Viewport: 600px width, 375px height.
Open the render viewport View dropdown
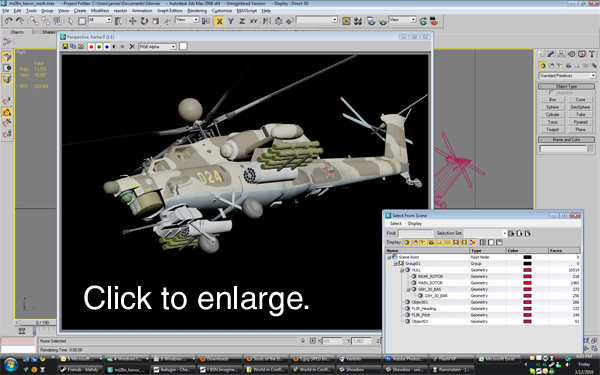[402, 20]
